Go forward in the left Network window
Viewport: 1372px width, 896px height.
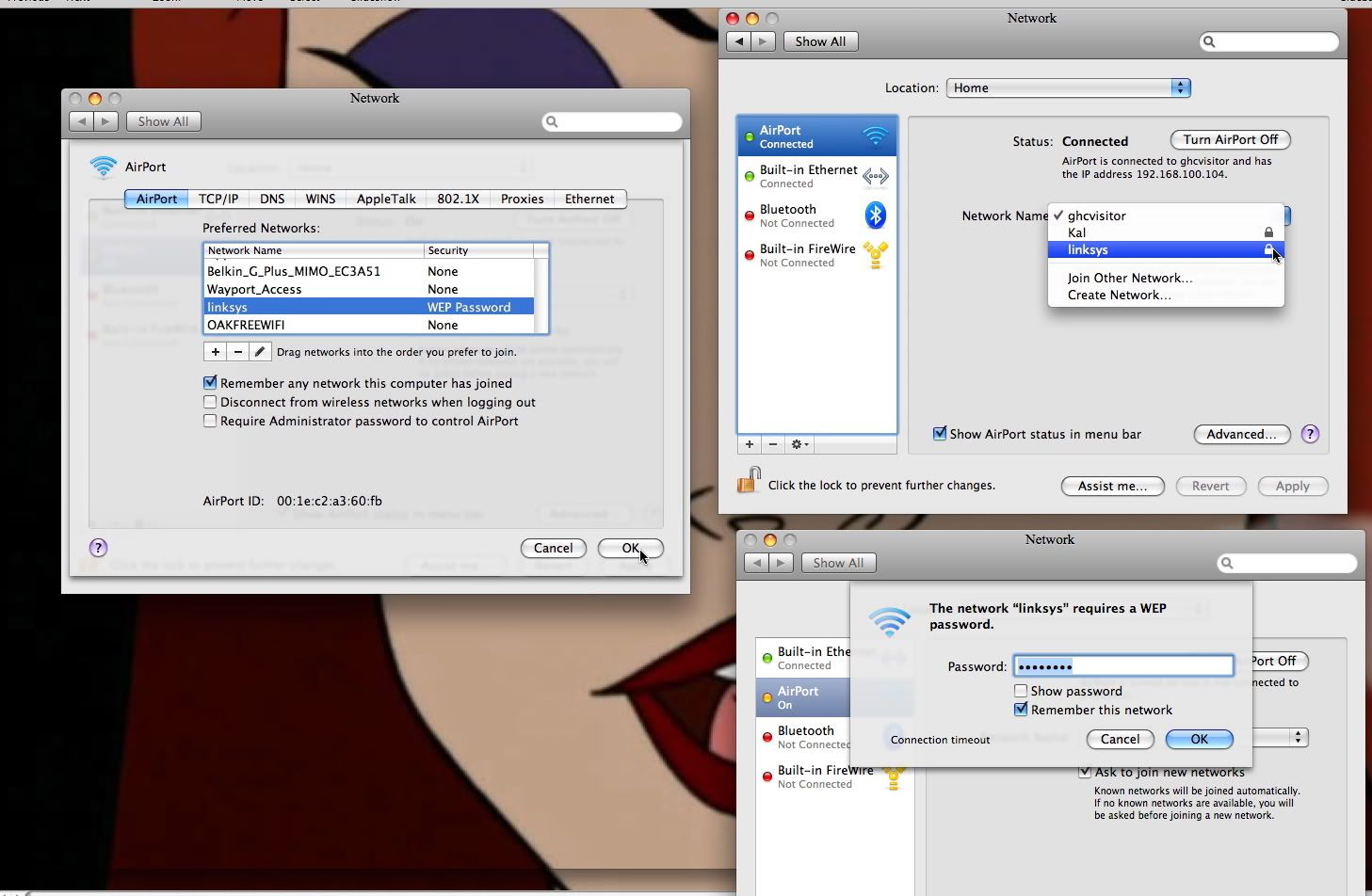tap(106, 121)
